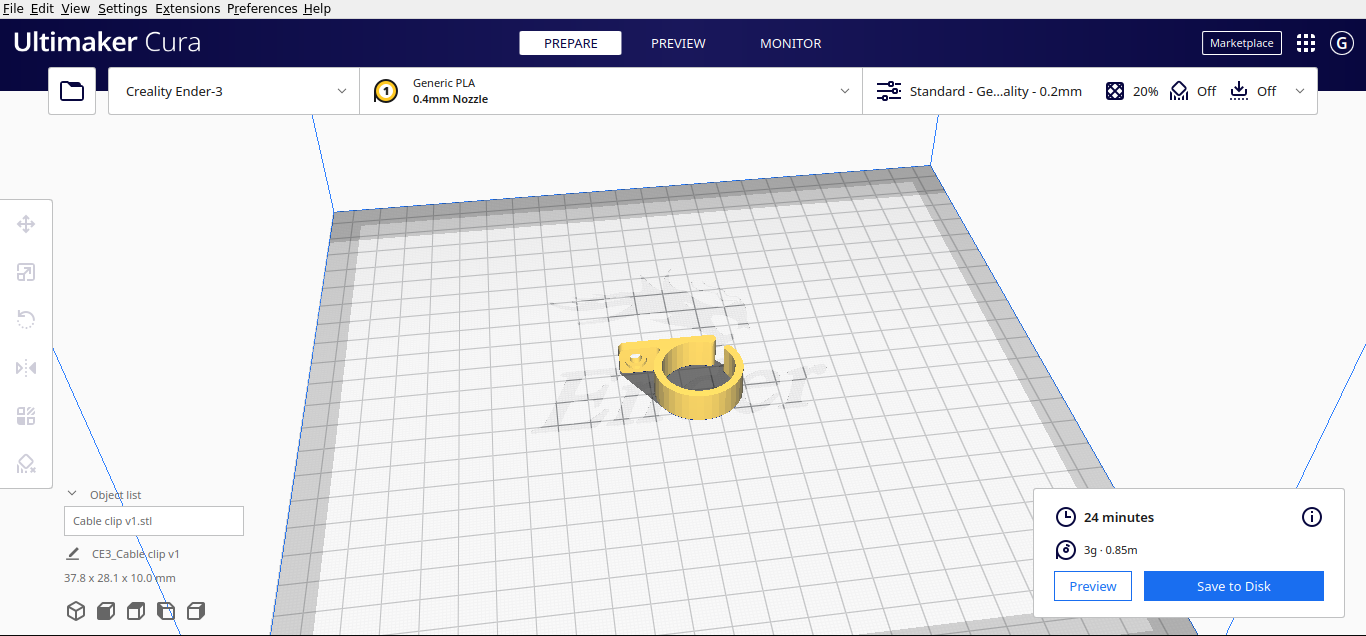Expand the Creality Ender-3 printer dropdown

[234, 91]
